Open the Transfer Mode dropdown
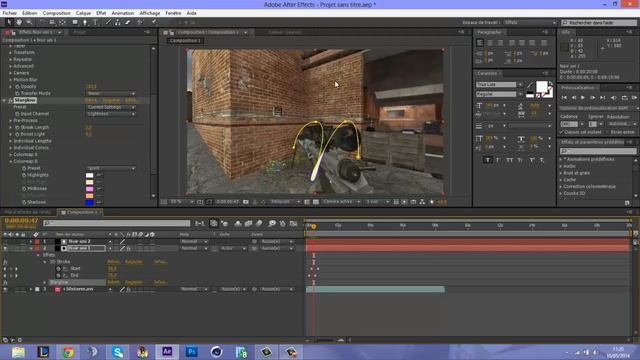This screenshot has height=360, width=640. pyautogui.click(x=111, y=93)
